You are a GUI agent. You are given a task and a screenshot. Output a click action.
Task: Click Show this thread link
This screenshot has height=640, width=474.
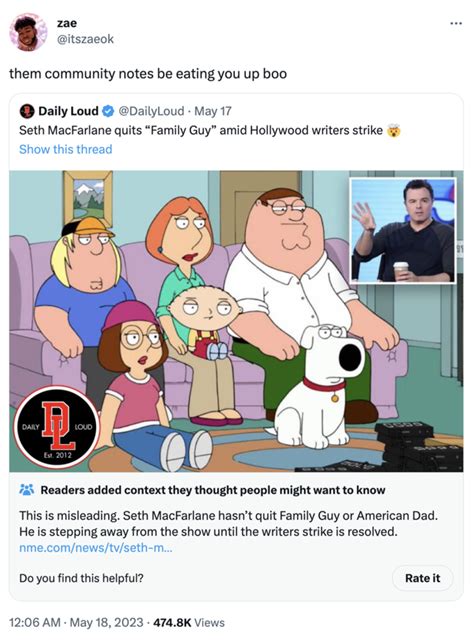66,149
